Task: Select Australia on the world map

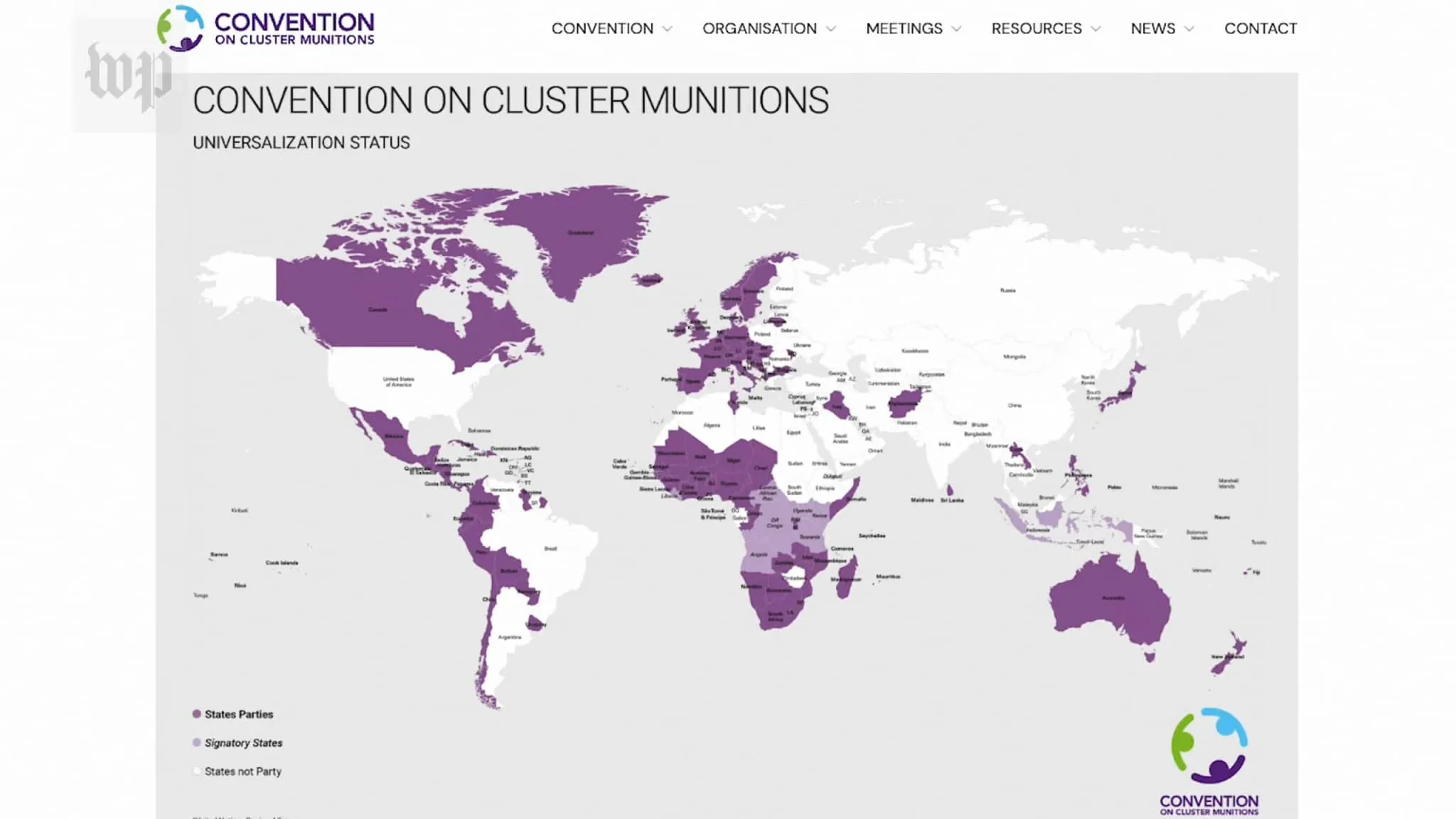Action: [1113, 598]
